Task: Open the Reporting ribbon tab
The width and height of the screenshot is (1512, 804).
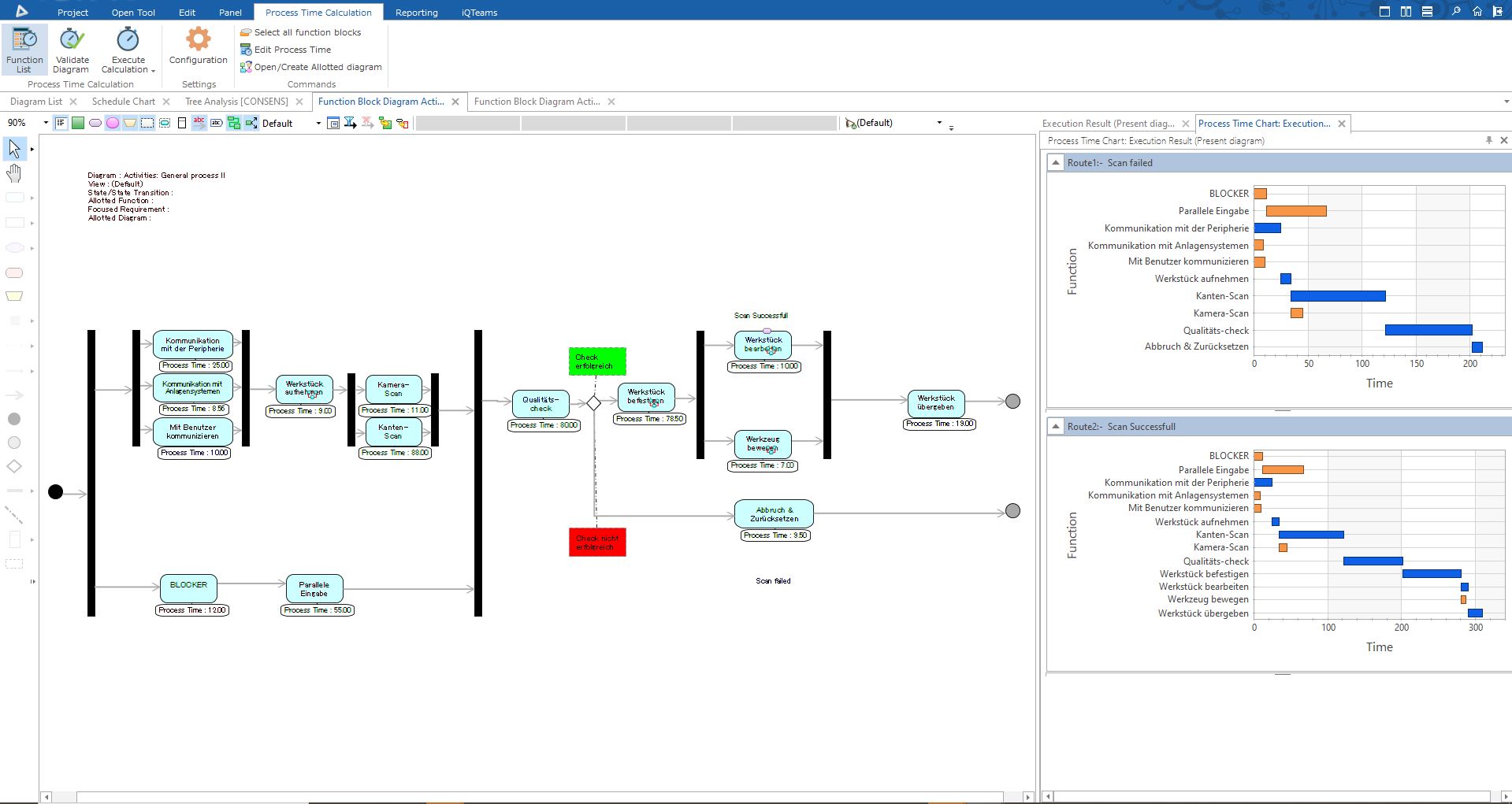Action: [417, 13]
